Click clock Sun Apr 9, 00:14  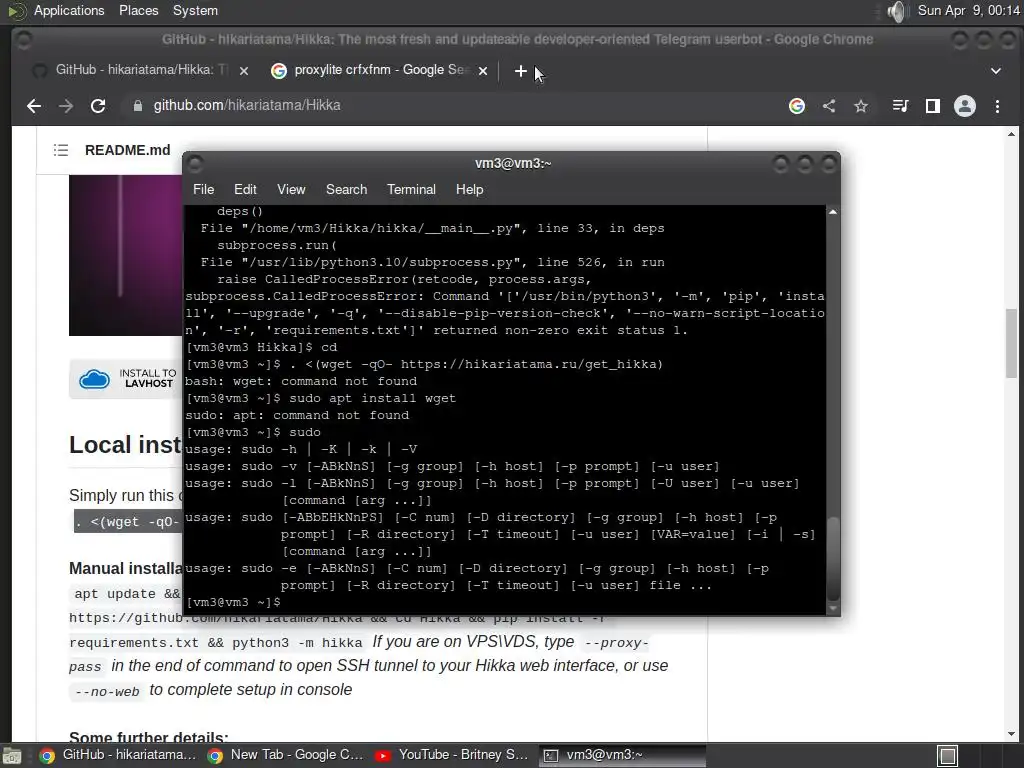coord(968,10)
